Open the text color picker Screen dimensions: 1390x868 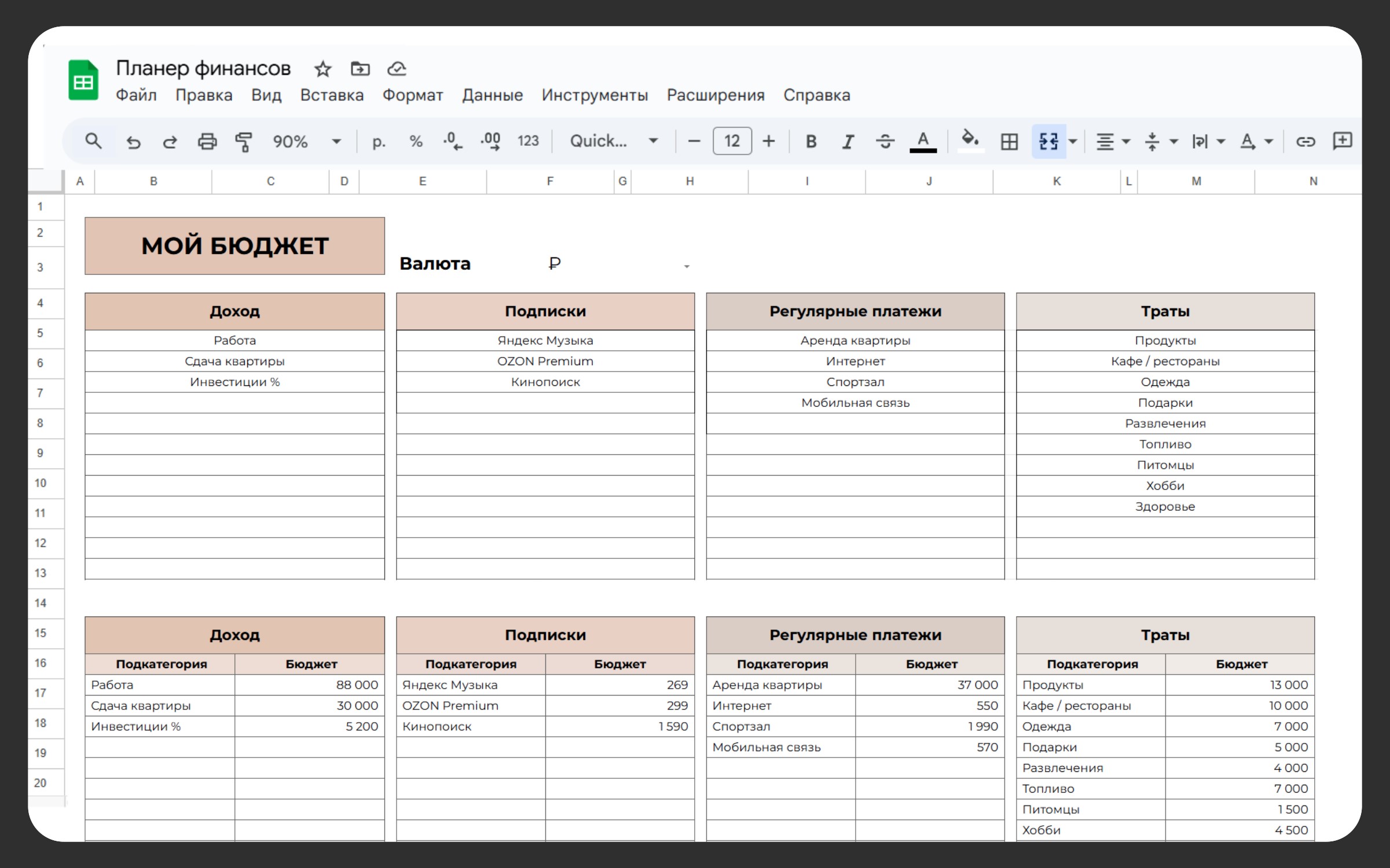(x=923, y=142)
